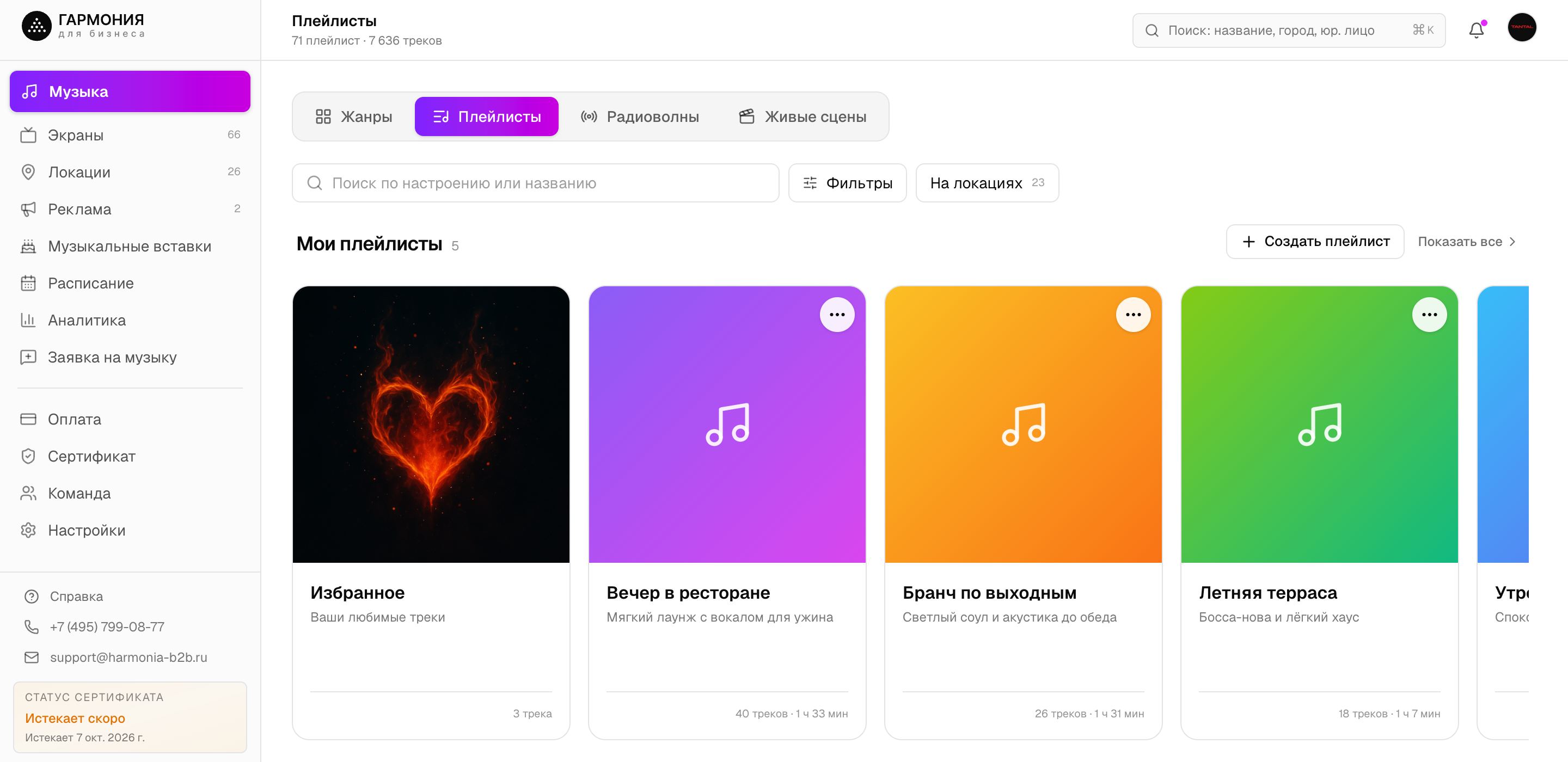The image size is (1568, 762).
Task: Open Музыкальные вставки section
Action: pos(130,247)
